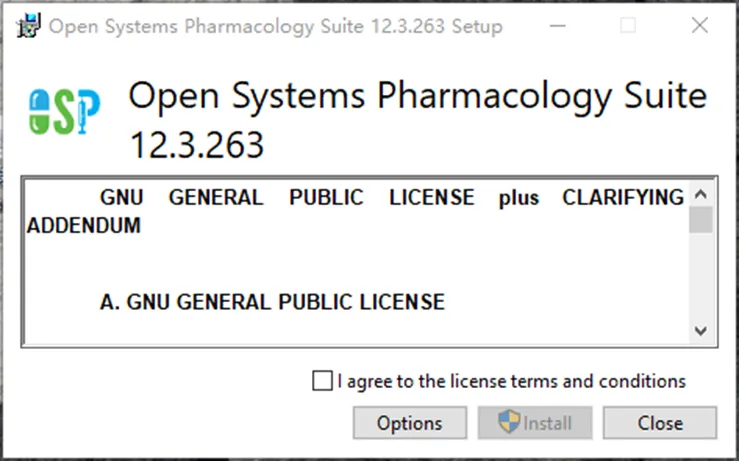Click the large "Open Systems Pharmacology Suite" heading
Image resolution: width=739 pixels, height=461 pixels.
pyautogui.click(x=418, y=96)
